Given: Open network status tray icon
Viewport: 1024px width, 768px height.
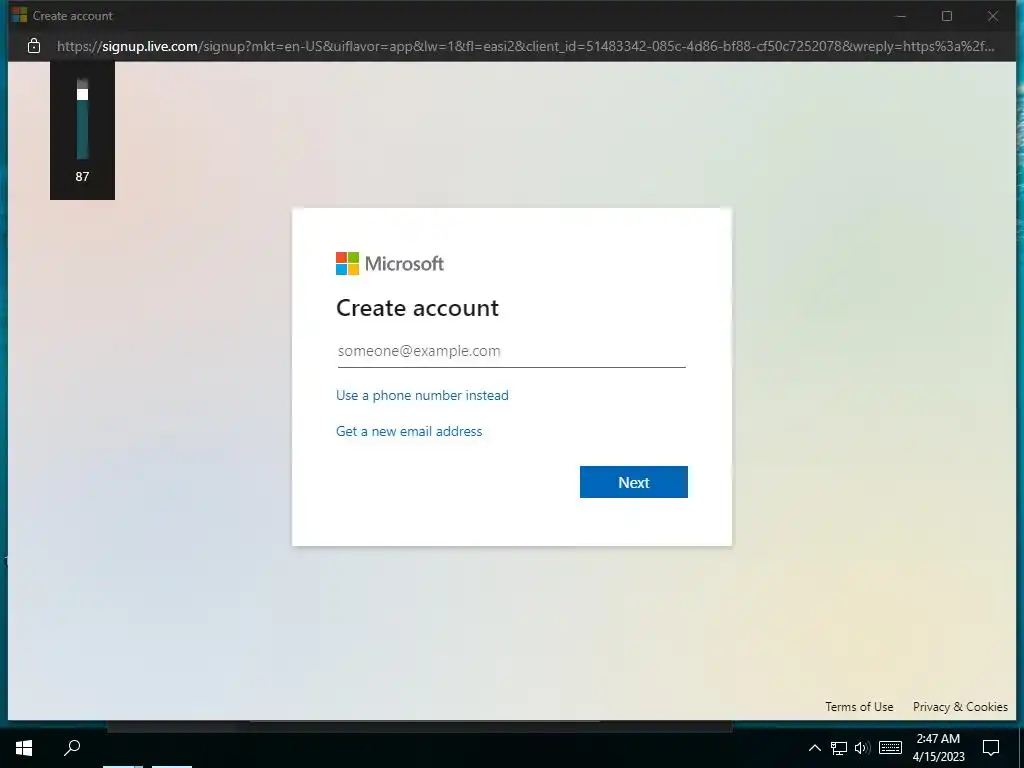Looking at the screenshot, I should (839, 748).
